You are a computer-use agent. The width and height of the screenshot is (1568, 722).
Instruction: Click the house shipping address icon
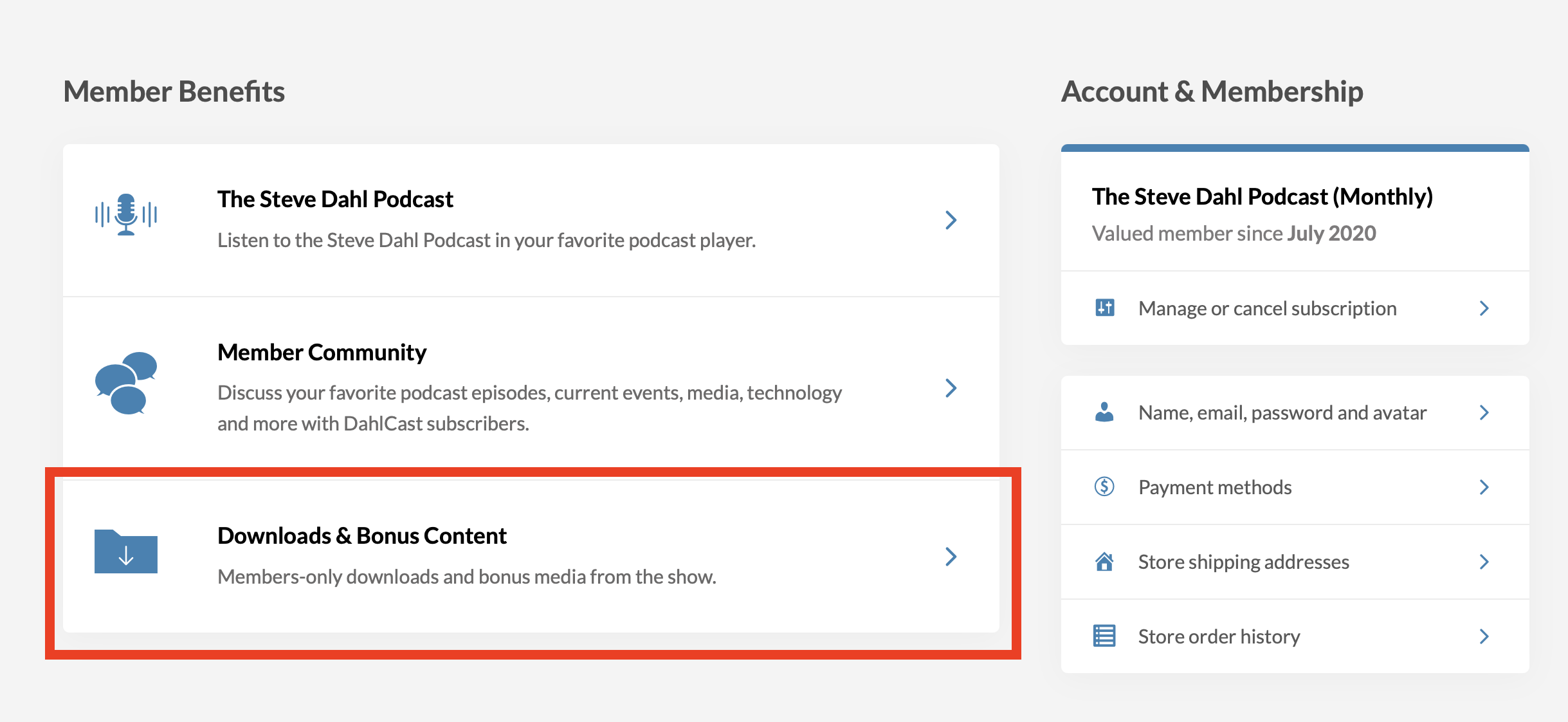(x=1104, y=561)
